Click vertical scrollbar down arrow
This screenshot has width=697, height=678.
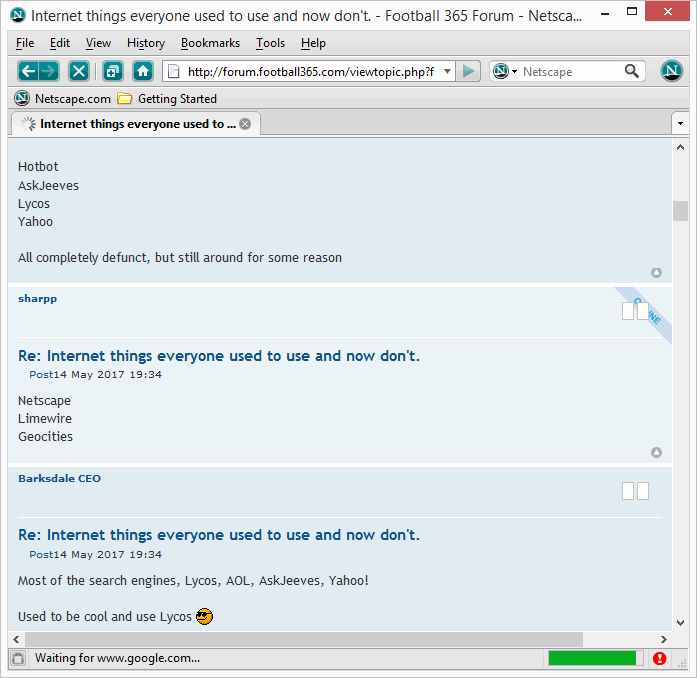click(x=680, y=622)
